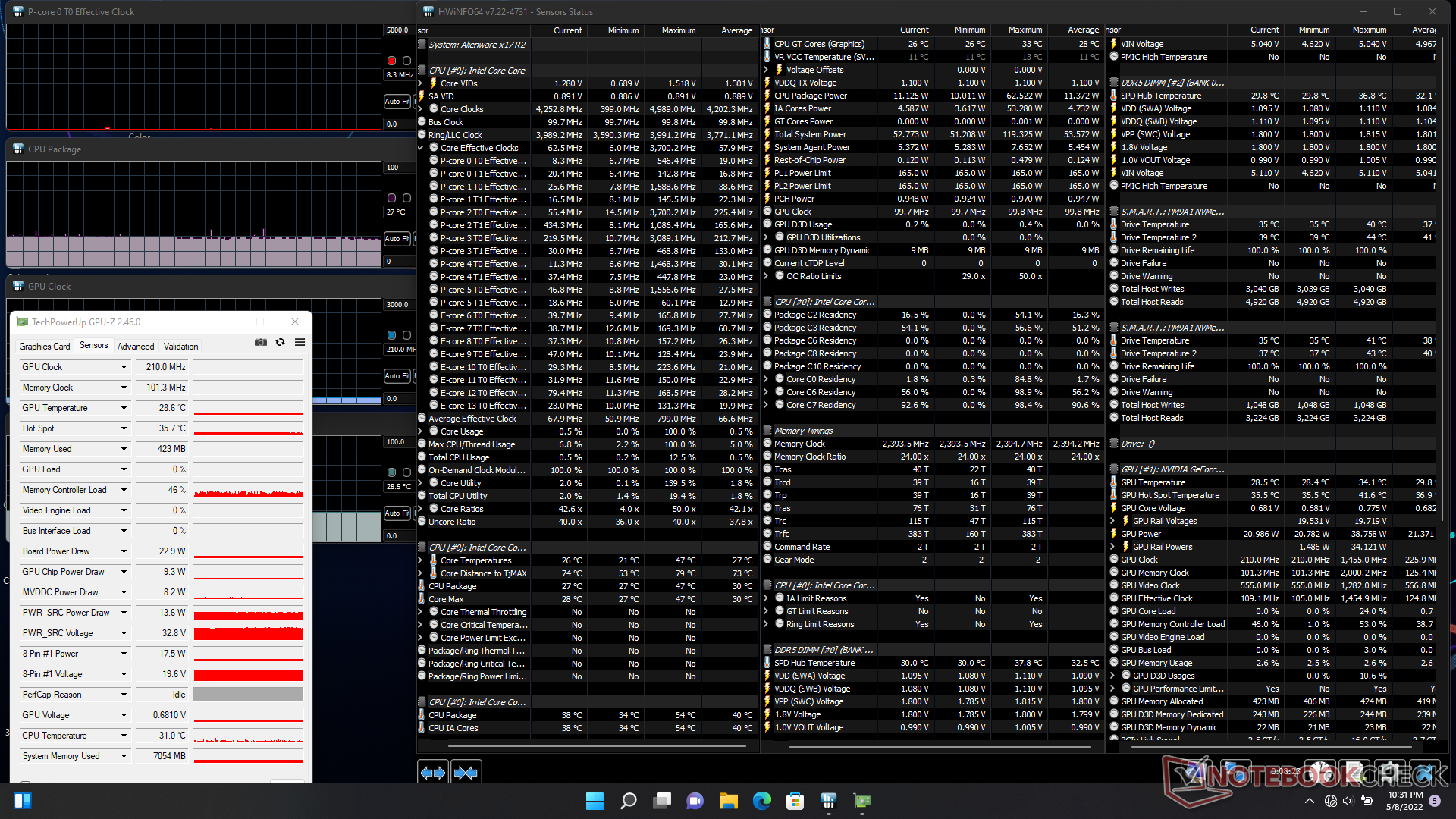Click the 5000.0 maximum field in P-core 0 graph
The width and height of the screenshot is (1456, 819).
pos(397,30)
